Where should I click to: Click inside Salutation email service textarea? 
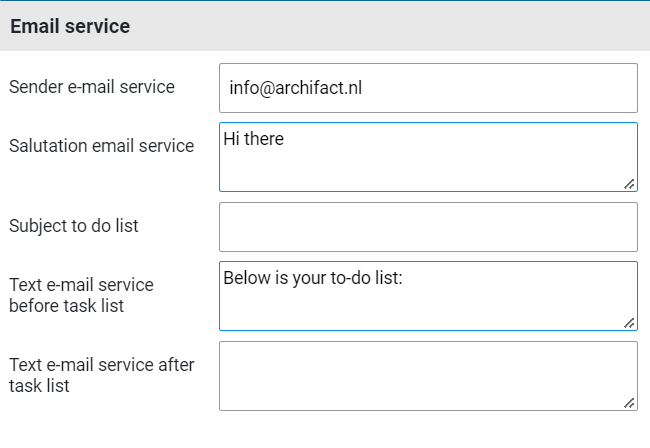click(428, 164)
